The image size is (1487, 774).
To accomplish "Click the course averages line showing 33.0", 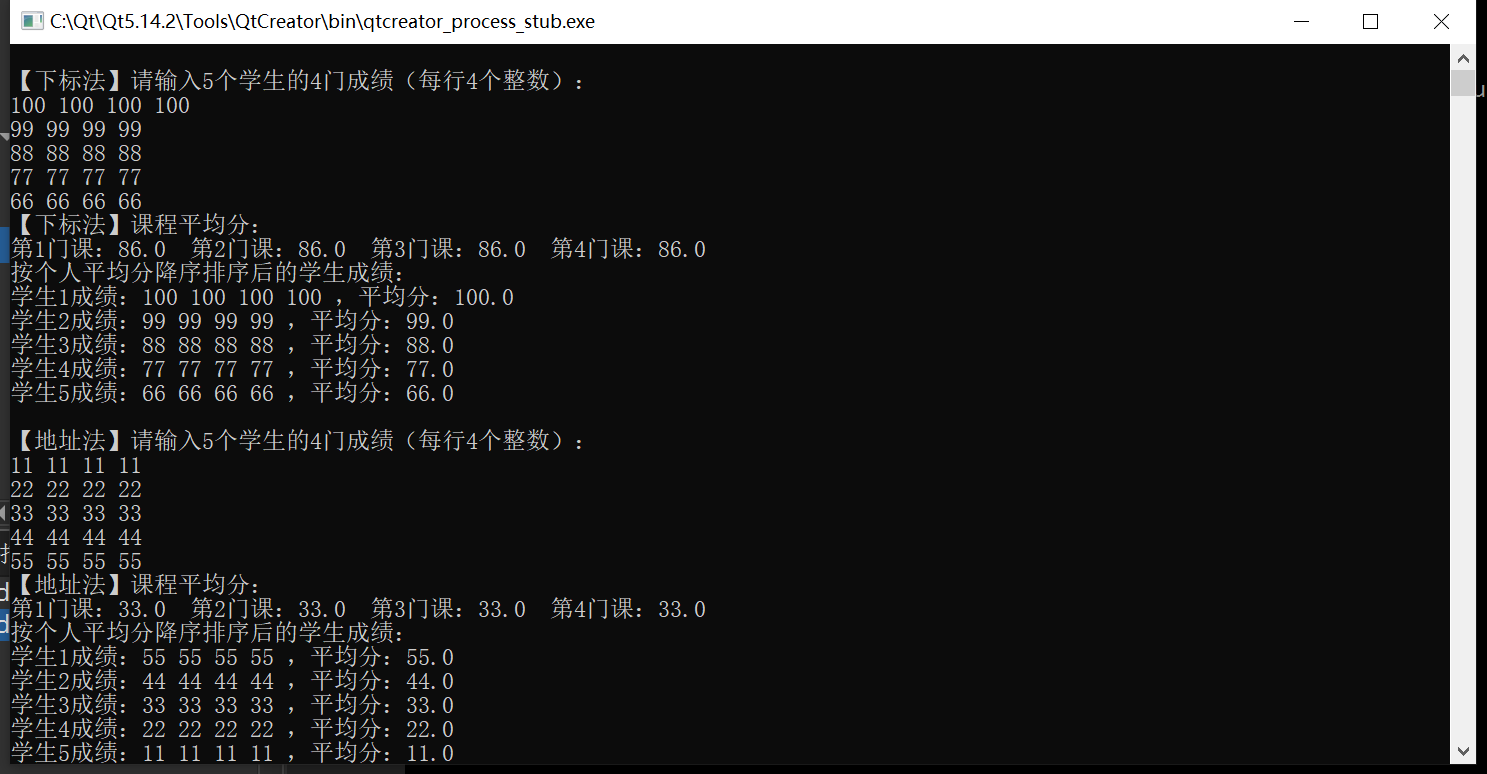I will [x=358, y=609].
